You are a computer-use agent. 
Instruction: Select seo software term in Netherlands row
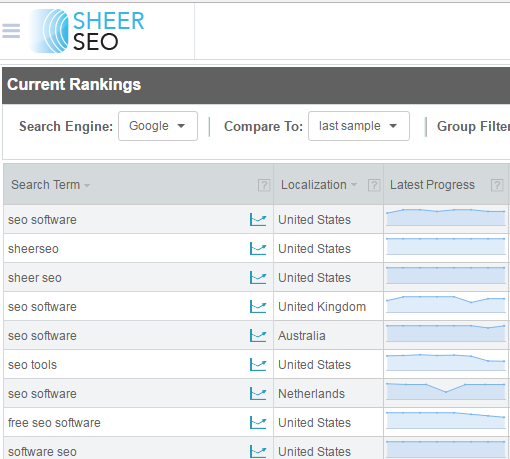[x=42, y=394]
